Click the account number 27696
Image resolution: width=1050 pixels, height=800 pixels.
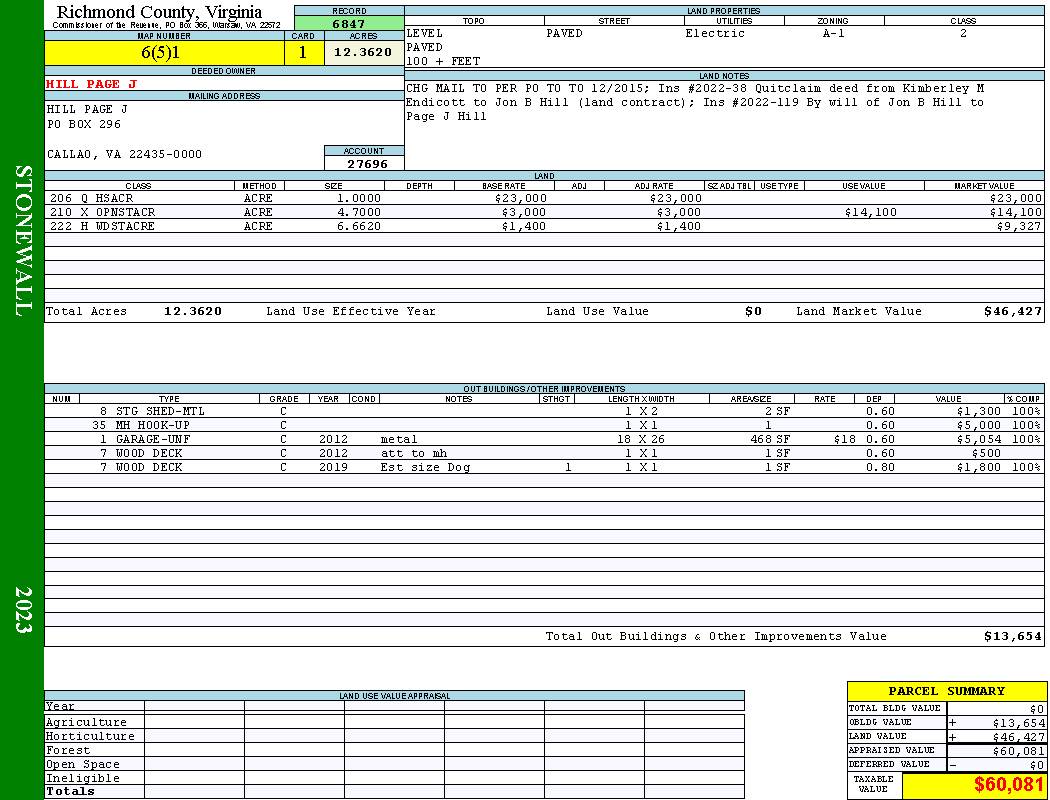click(367, 164)
